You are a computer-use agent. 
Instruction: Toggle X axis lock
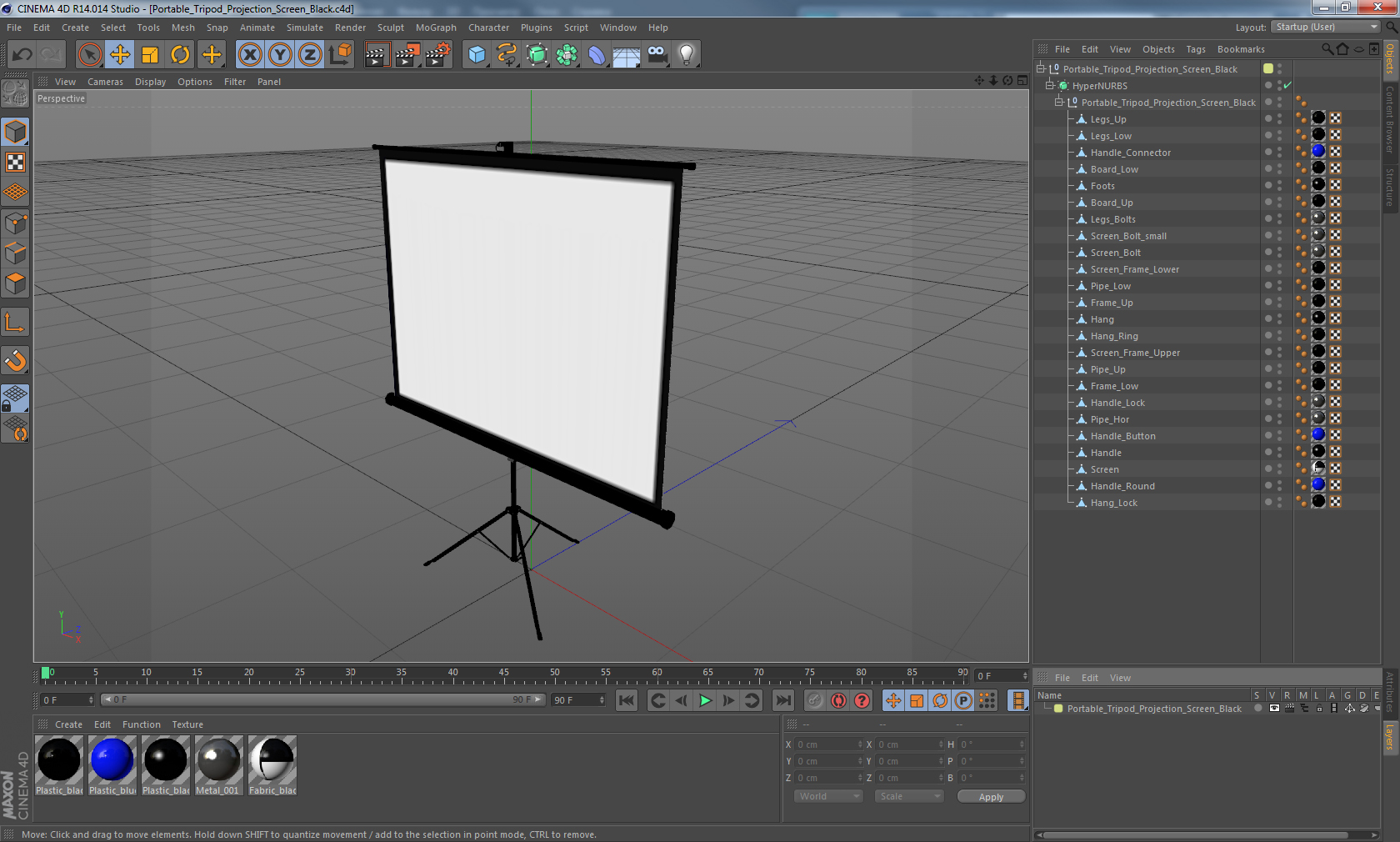coord(249,55)
